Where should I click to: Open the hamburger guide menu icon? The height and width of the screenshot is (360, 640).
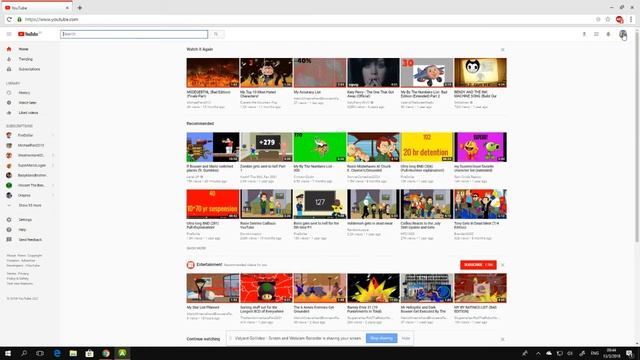(9, 34)
